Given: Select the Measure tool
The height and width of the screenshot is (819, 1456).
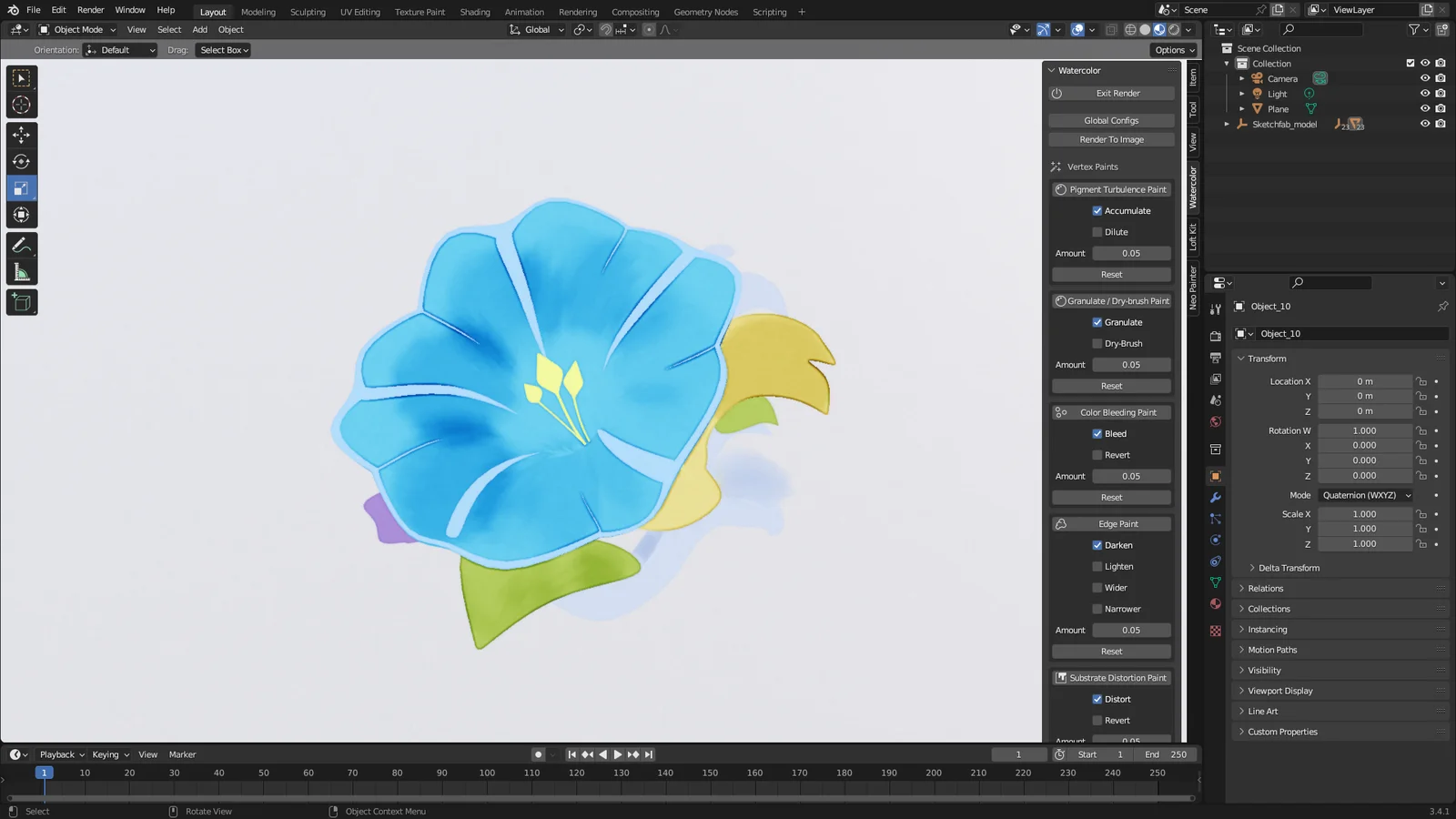Looking at the screenshot, I should [x=22, y=269].
